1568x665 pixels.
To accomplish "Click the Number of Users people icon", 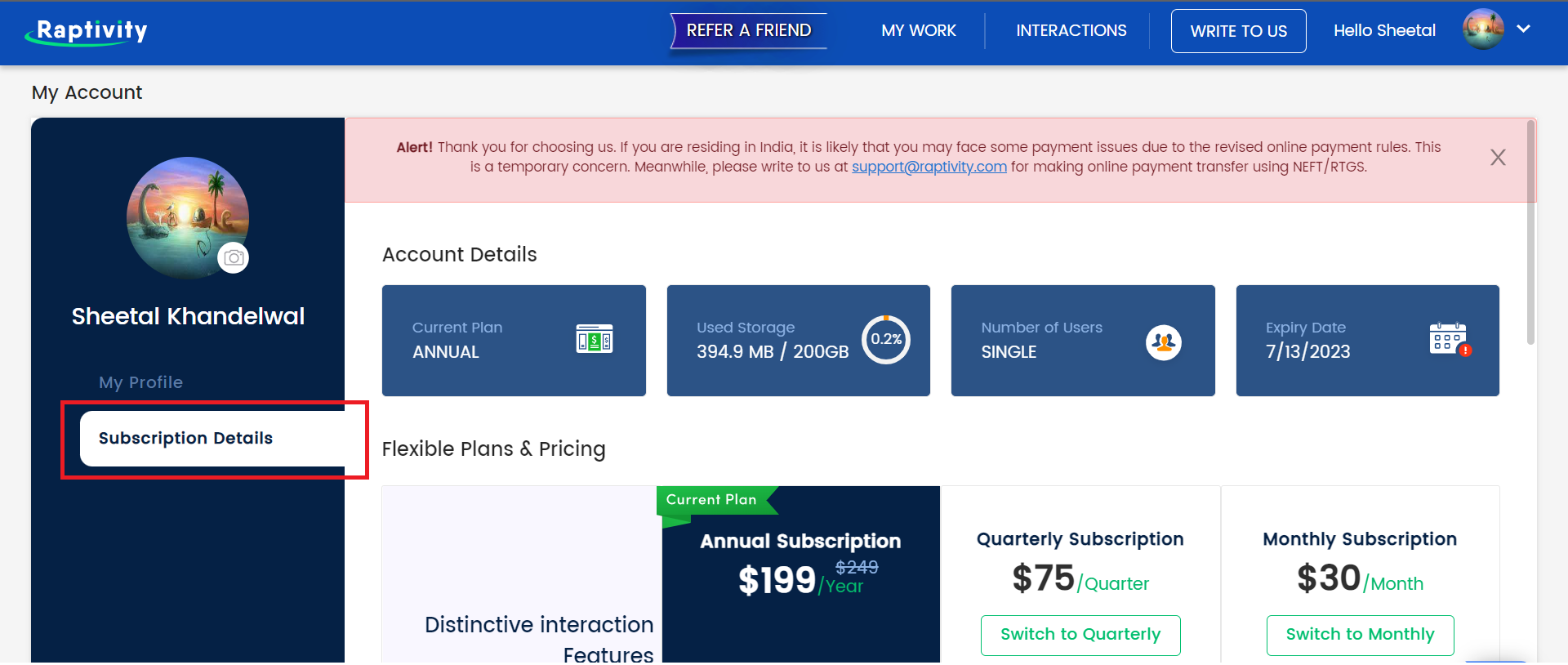I will [x=1164, y=342].
